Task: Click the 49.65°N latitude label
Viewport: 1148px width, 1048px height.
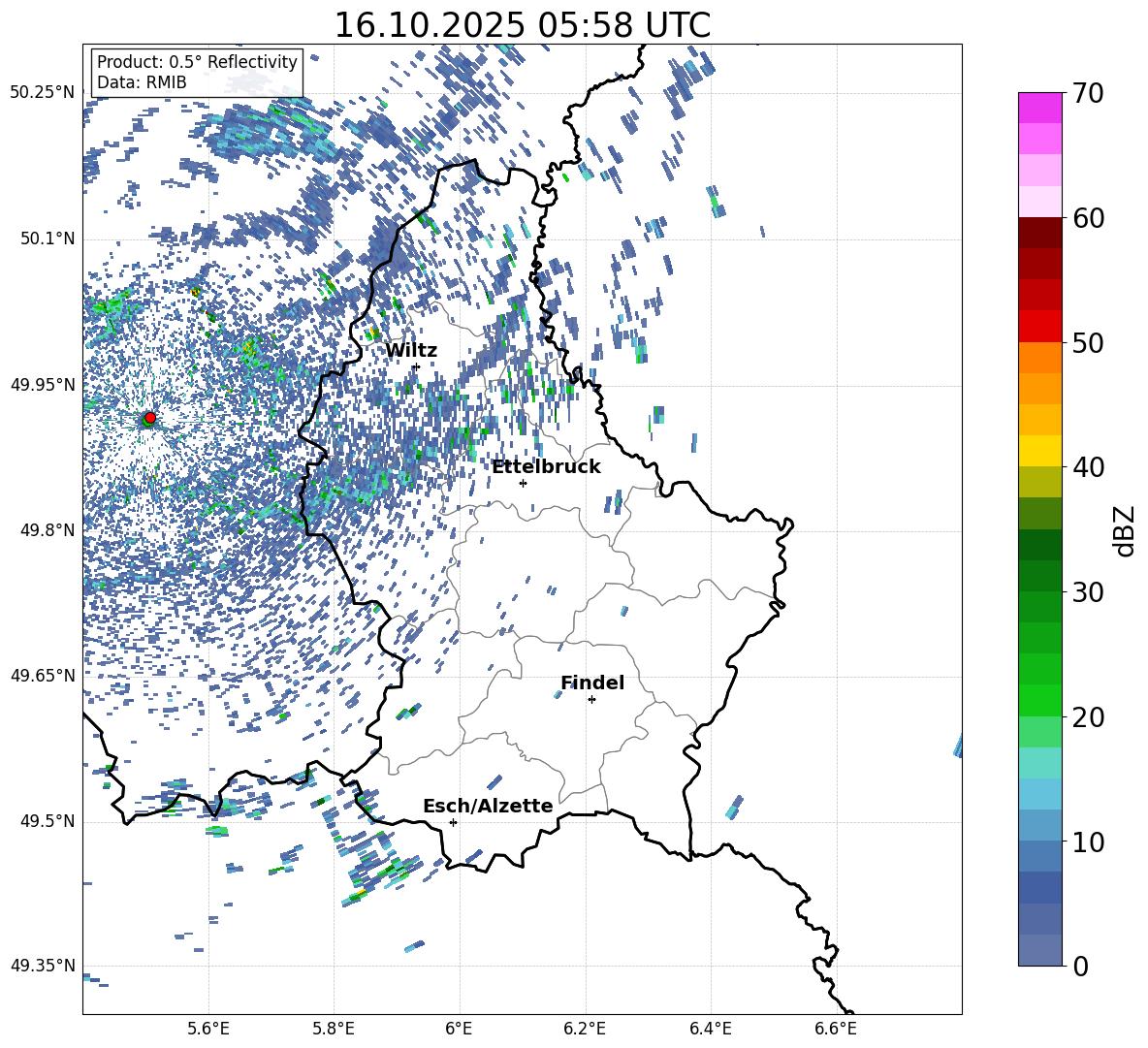Action: [43, 675]
